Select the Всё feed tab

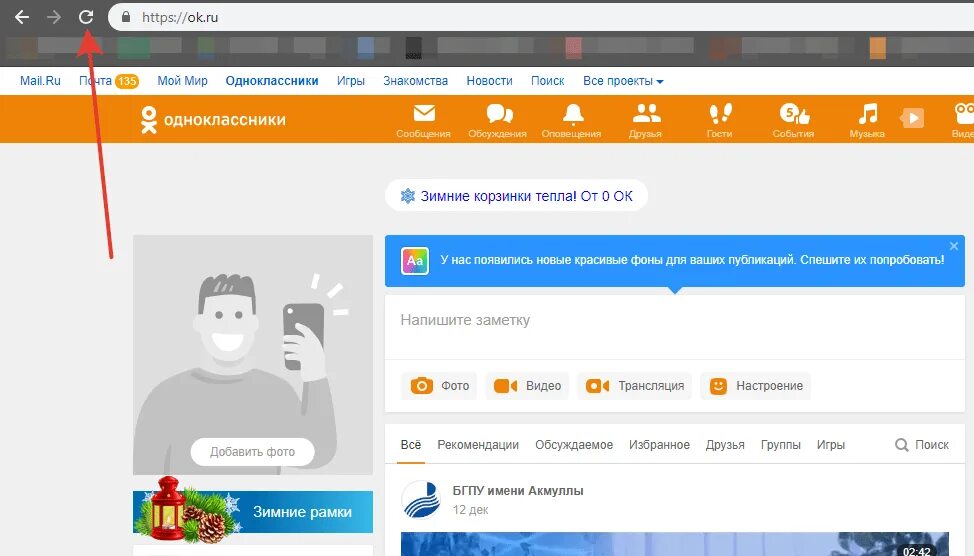click(411, 445)
